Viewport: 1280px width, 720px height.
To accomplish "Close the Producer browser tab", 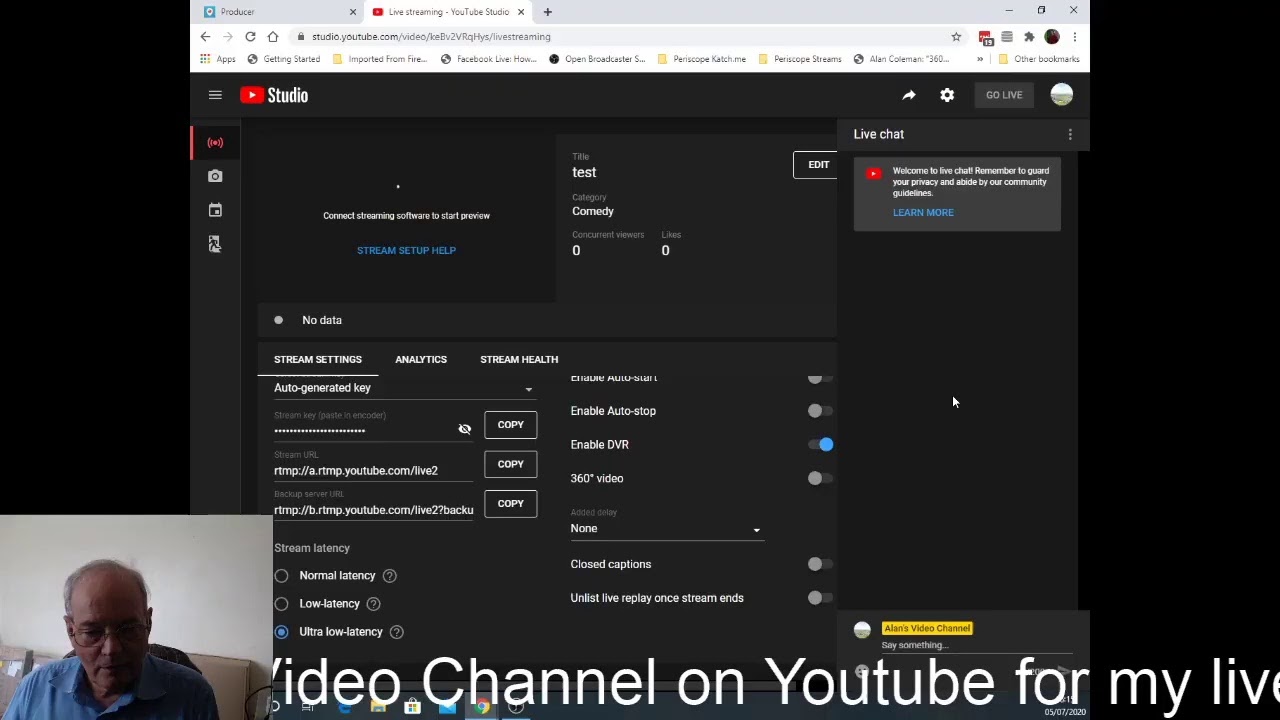I will [x=353, y=12].
